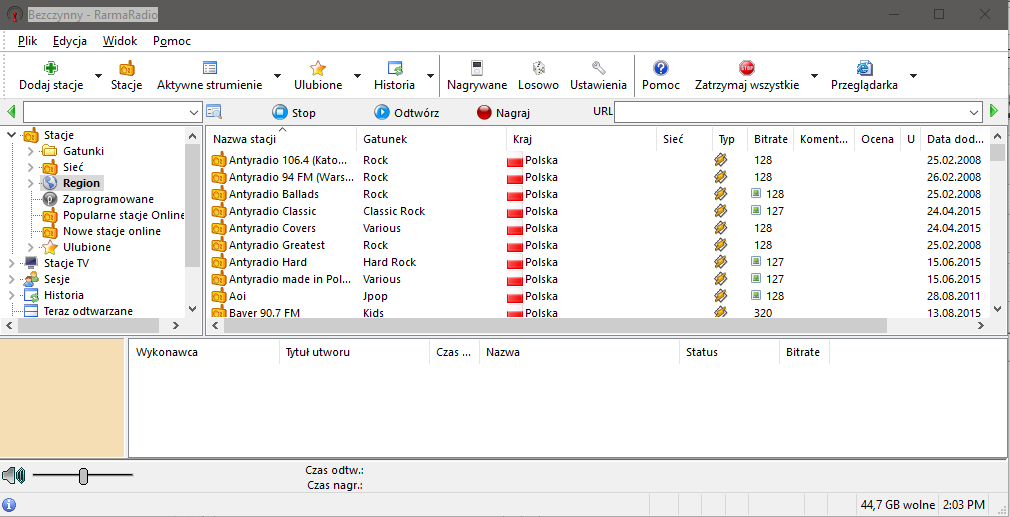The image size is (1010, 517).
Task: Select Zaprogramowane in the tree
Action: pos(108,200)
